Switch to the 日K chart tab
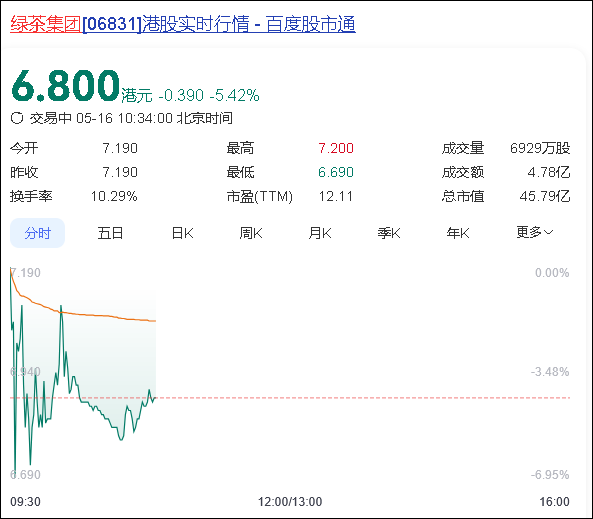 183,233
